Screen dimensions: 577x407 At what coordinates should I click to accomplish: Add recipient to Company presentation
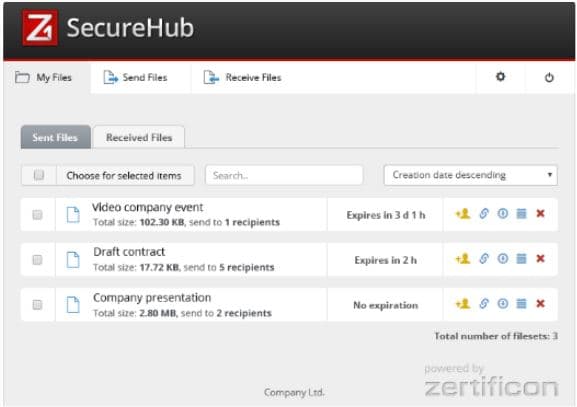click(463, 304)
